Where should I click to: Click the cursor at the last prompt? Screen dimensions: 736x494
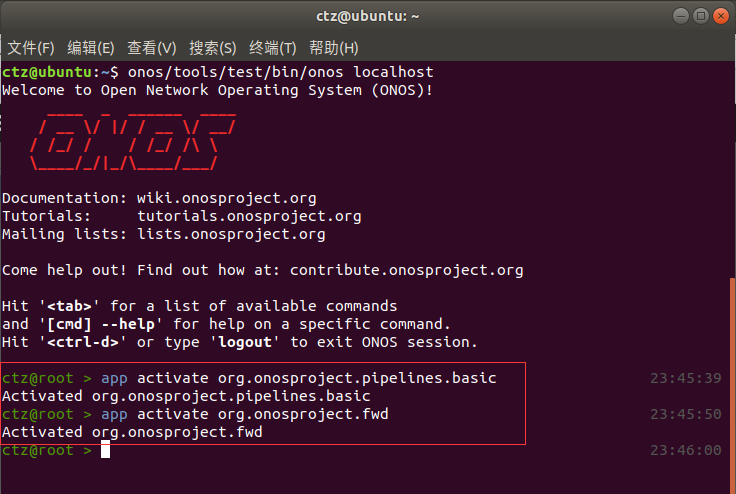click(105, 451)
